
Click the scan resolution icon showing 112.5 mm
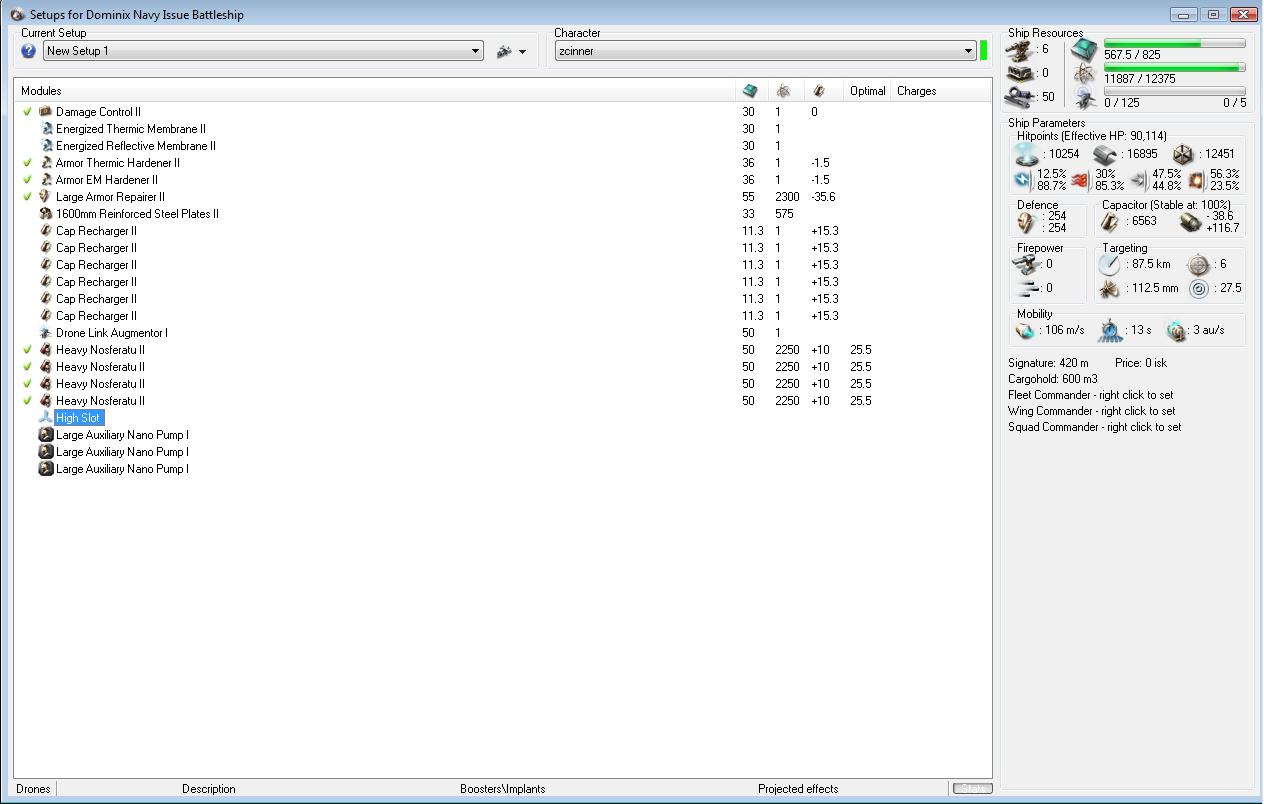(1110, 289)
